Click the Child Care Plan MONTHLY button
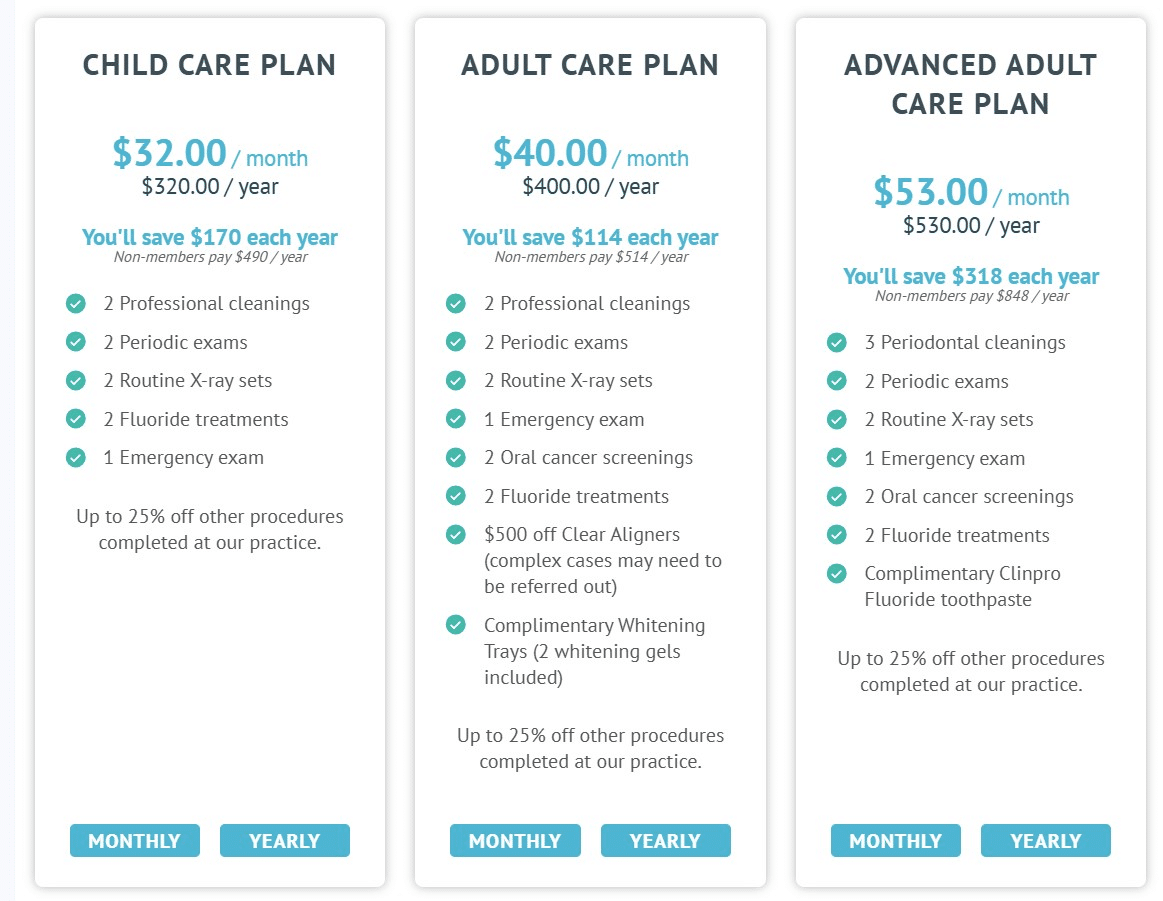This screenshot has width=1163, height=901. (134, 841)
